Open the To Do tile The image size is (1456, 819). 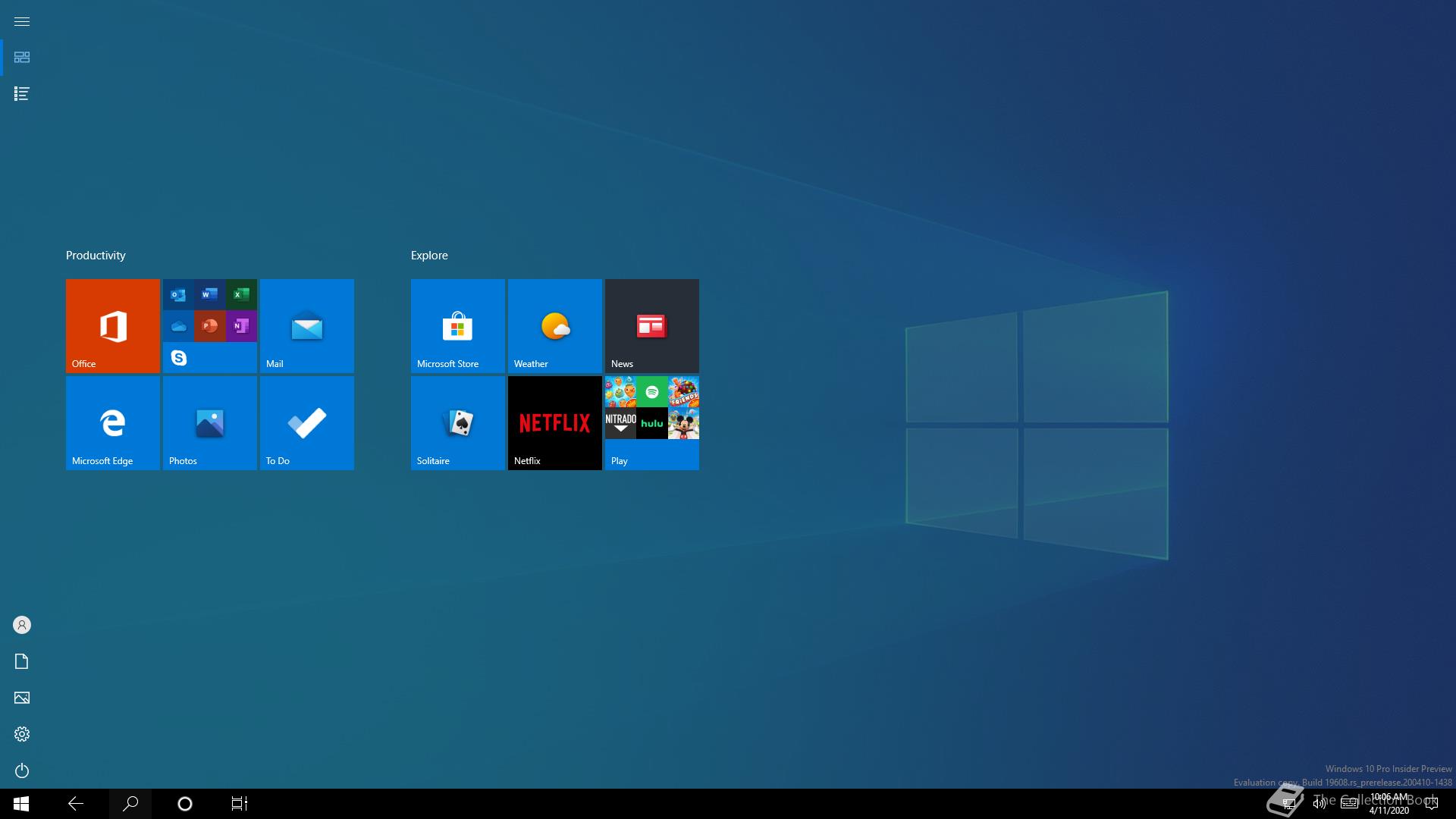coord(307,423)
